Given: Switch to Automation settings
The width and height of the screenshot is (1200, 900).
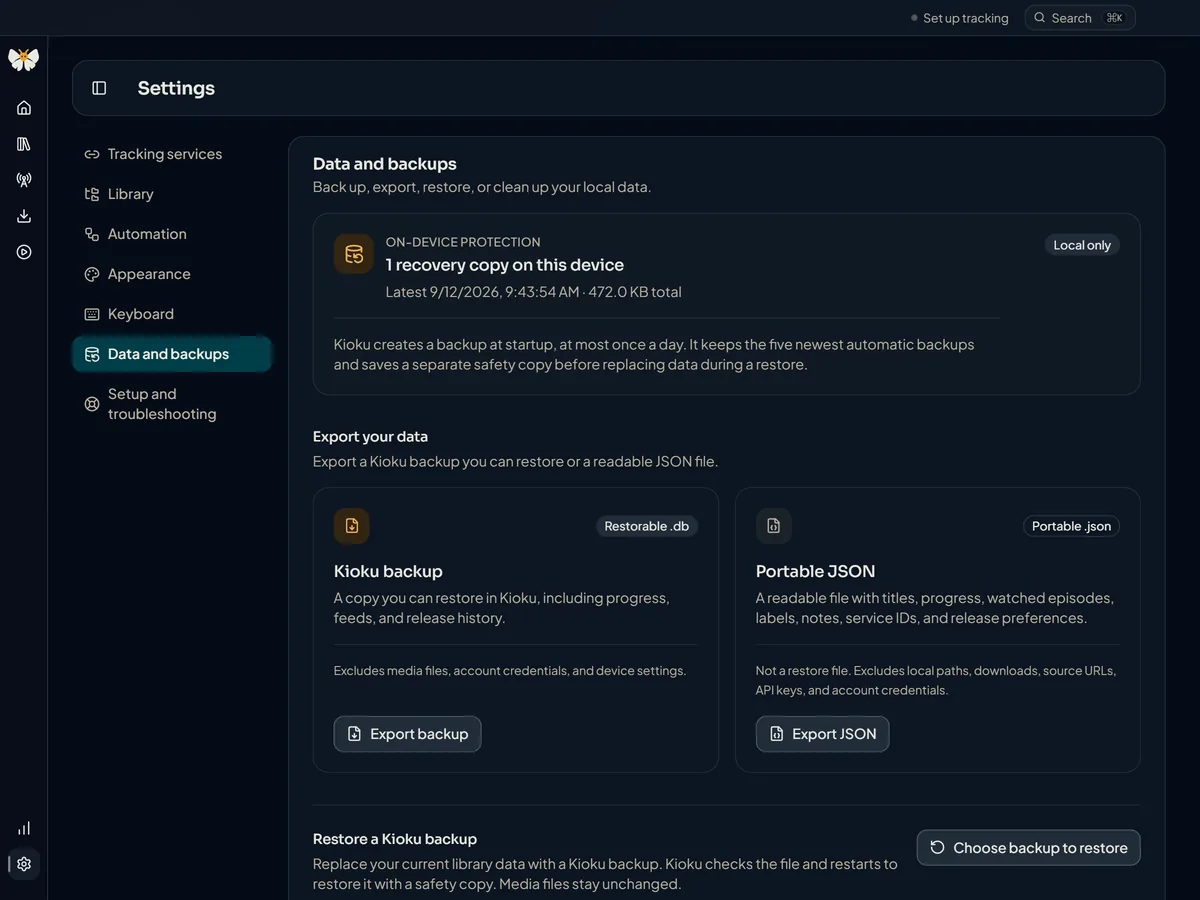Looking at the screenshot, I should pyautogui.click(x=172, y=234).
